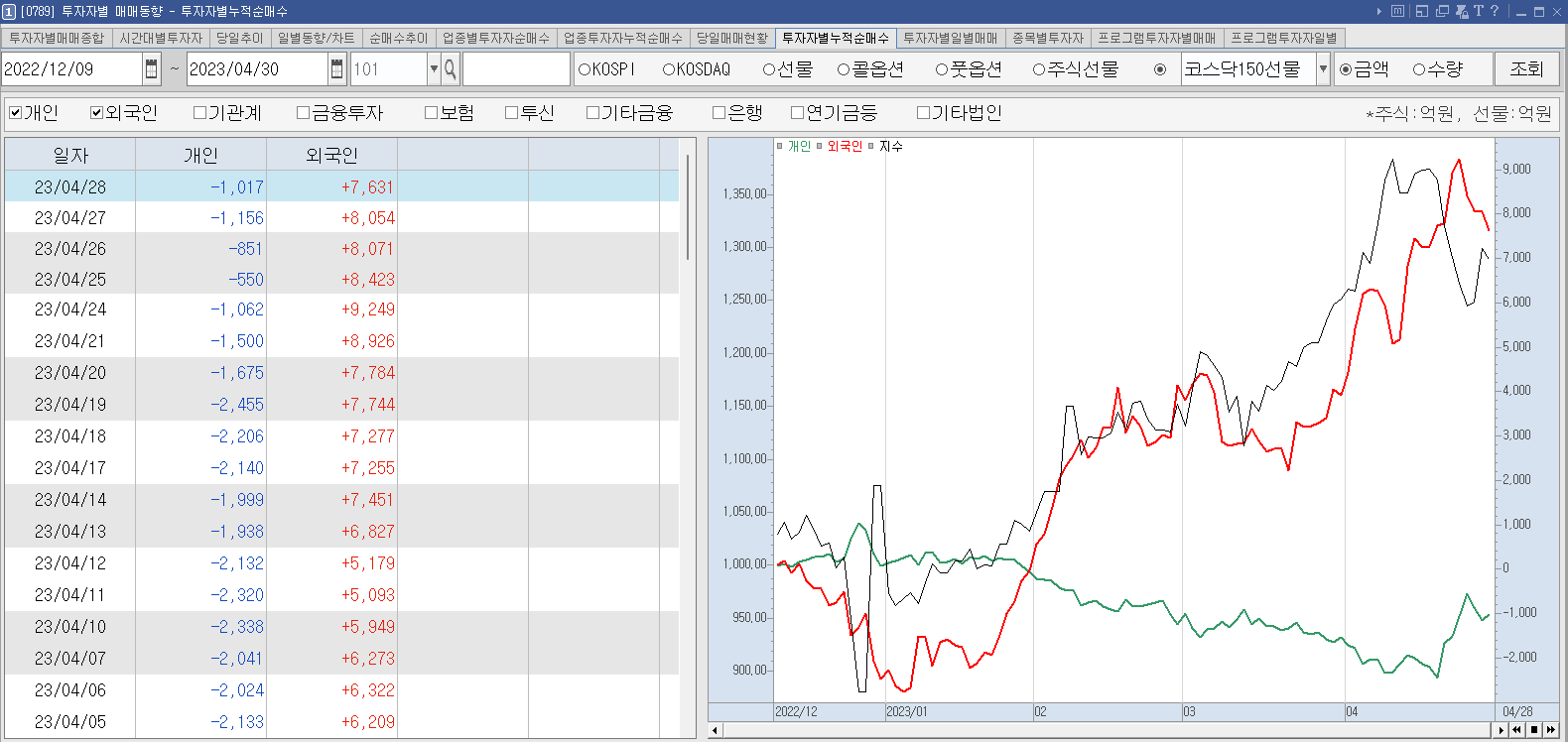Select the 콜옵션 radio button

pos(844,69)
